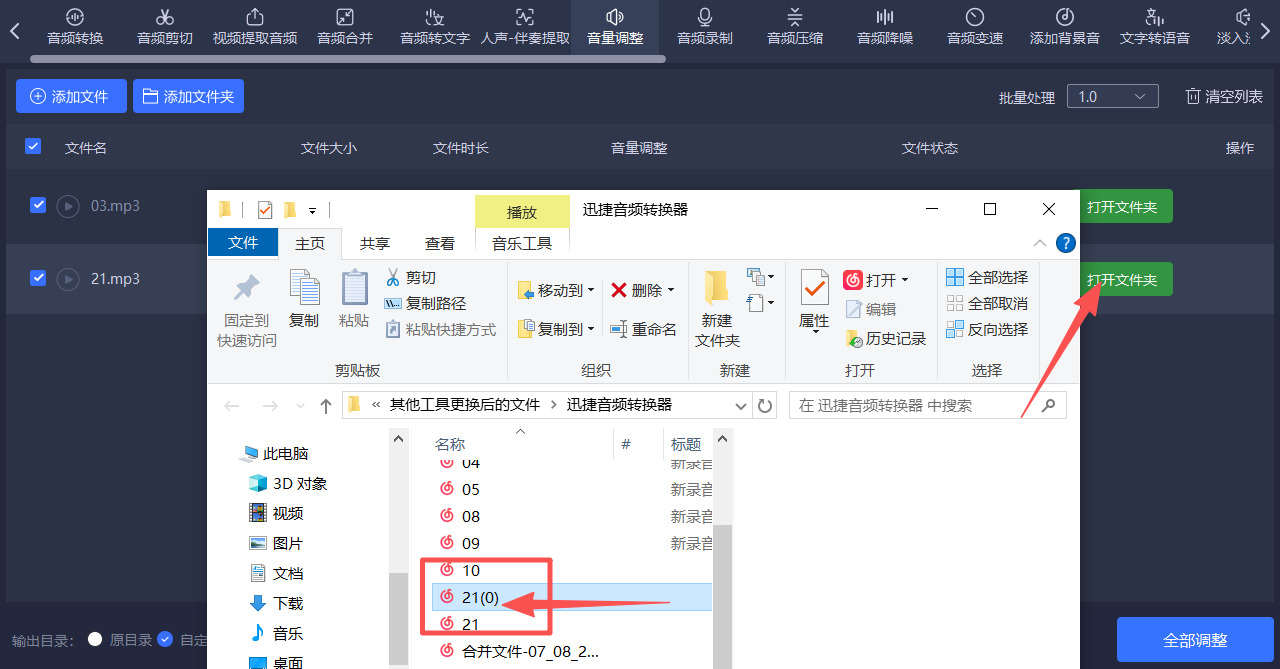Open the 视频提取音频 tool
The height and width of the screenshot is (669, 1280).
[x=255, y=27]
